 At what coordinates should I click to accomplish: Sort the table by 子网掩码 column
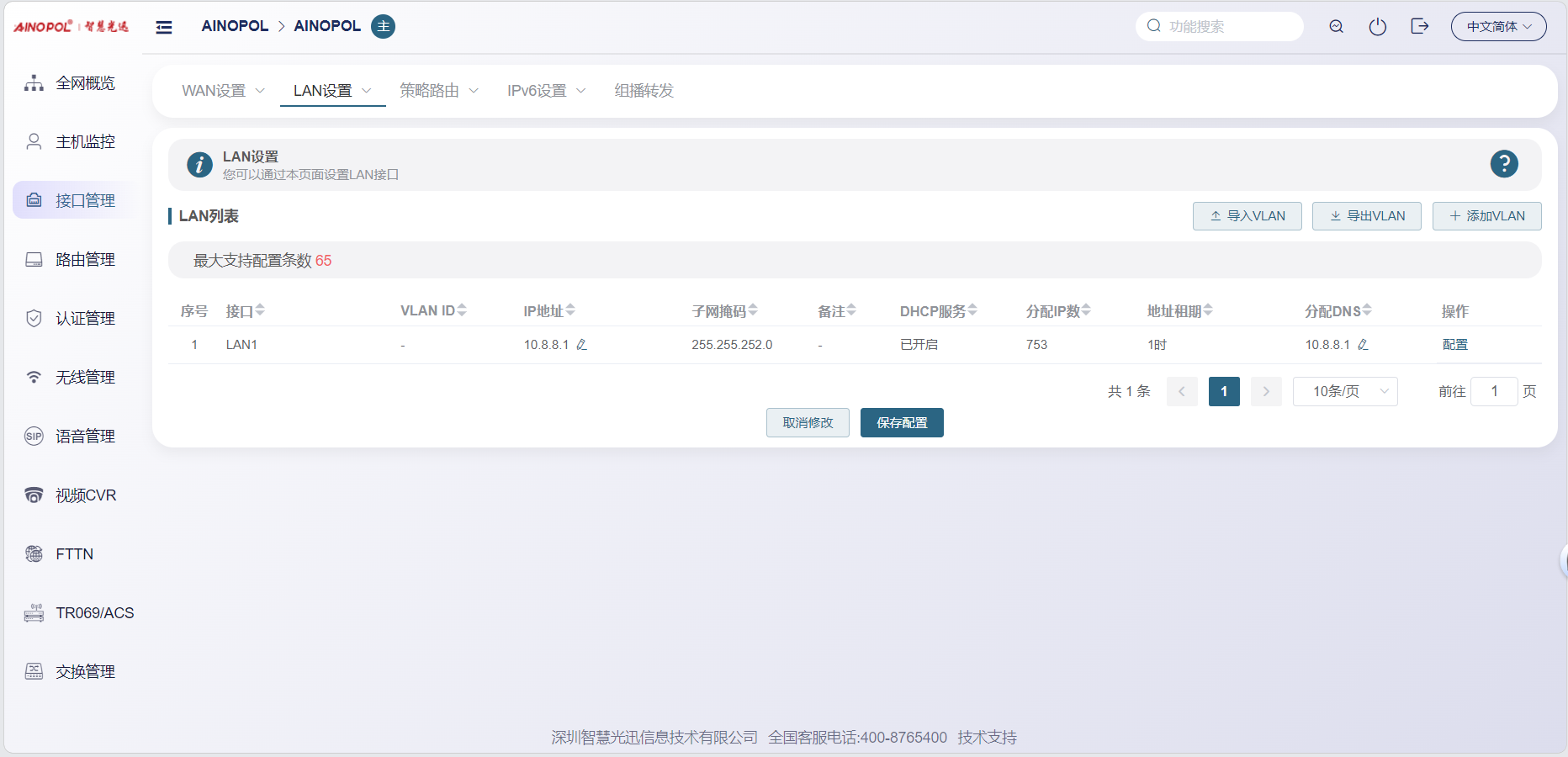[x=753, y=310]
